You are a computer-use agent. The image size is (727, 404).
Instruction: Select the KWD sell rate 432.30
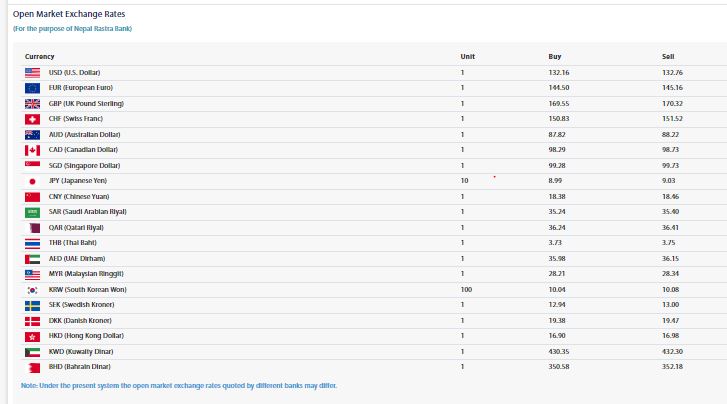click(672, 352)
